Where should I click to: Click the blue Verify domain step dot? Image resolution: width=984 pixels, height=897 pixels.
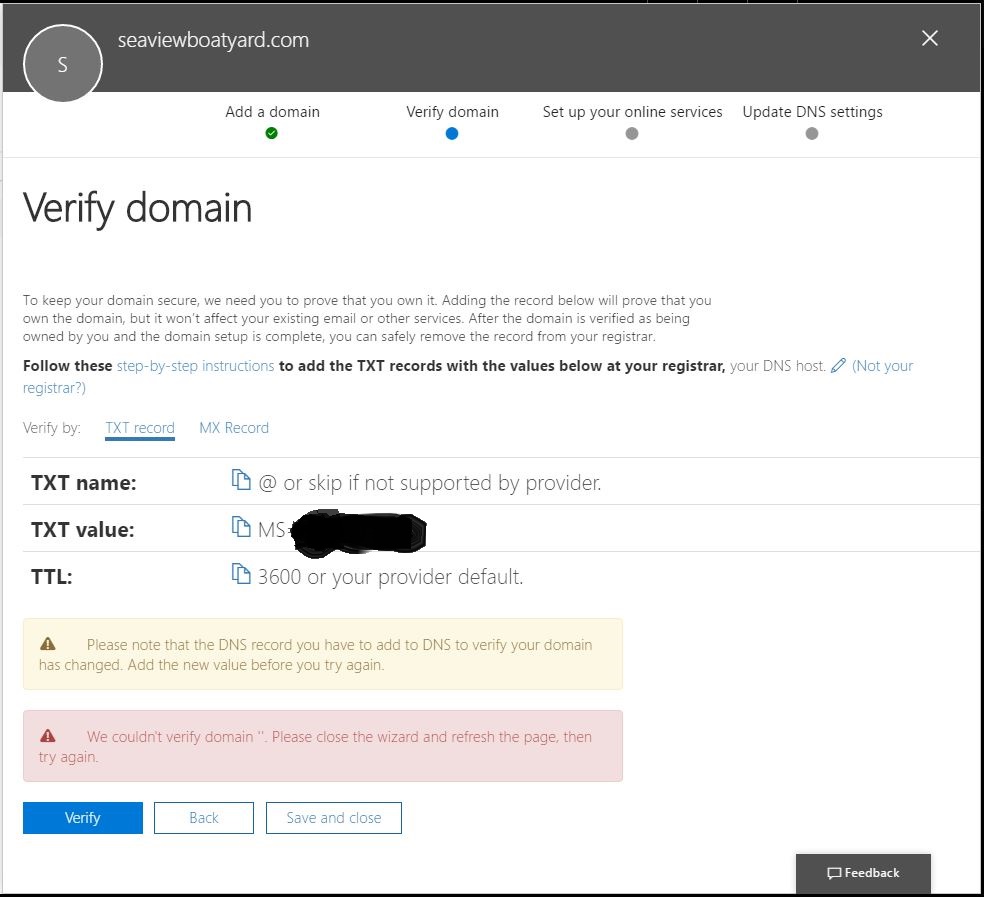(x=452, y=133)
